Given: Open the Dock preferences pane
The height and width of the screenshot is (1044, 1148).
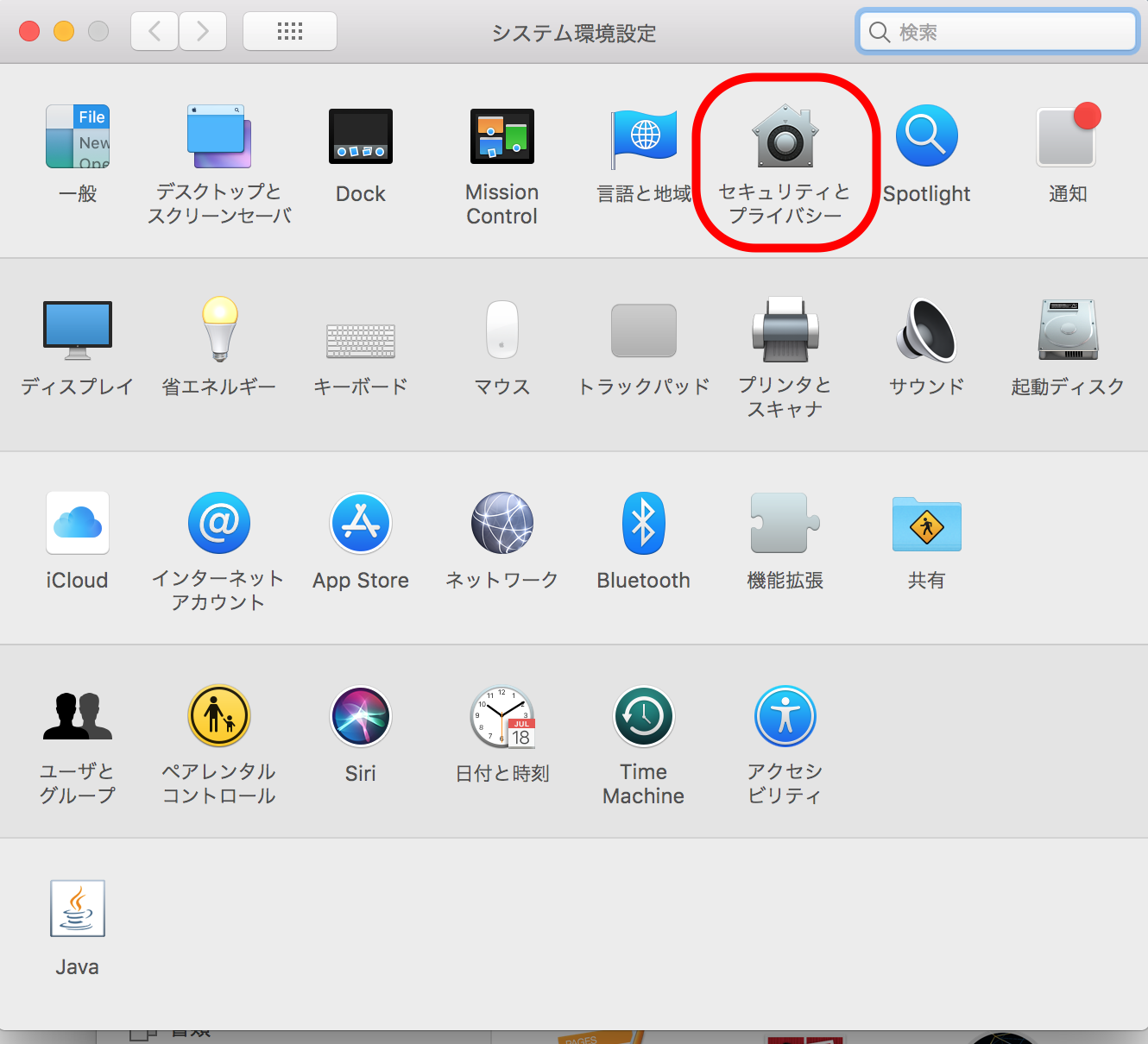Looking at the screenshot, I should pos(361,138).
